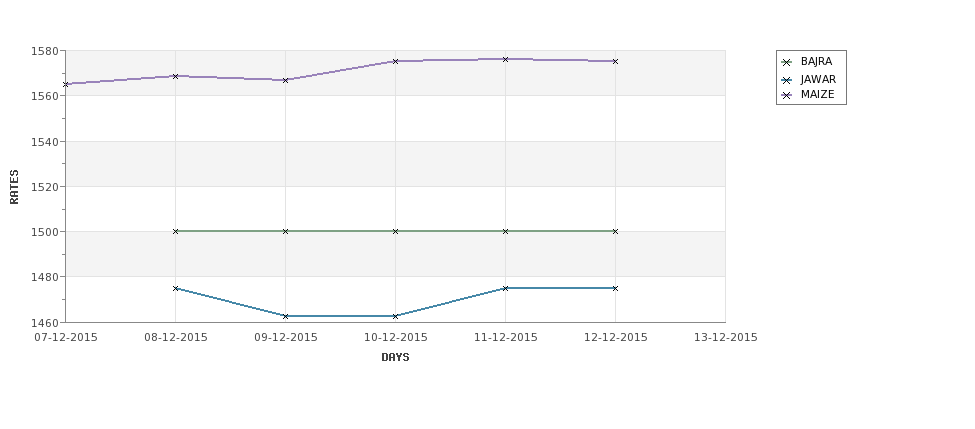975x429 pixels.
Task: Select JAWAR data point at 09-12-2015
Action: tap(285, 316)
